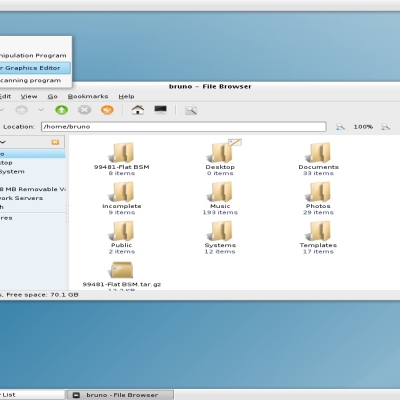This screenshot has height=400, width=400.
Task: Select Graphics Editor entry in popup menu
Action: (x=35, y=68)
